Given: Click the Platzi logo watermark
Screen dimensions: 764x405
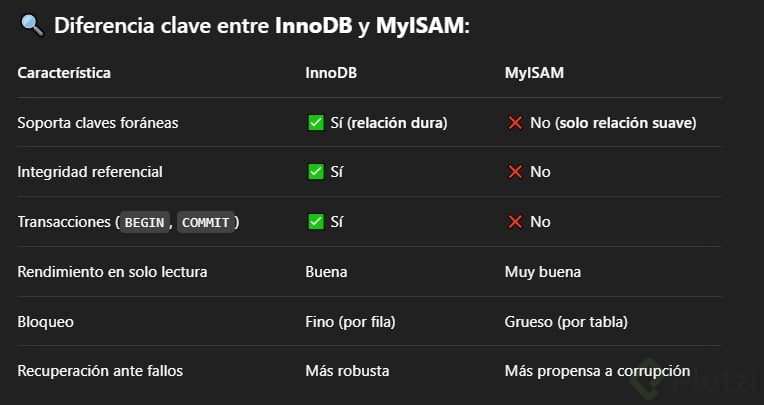Looking at the screenshot, I should (700, 380).
